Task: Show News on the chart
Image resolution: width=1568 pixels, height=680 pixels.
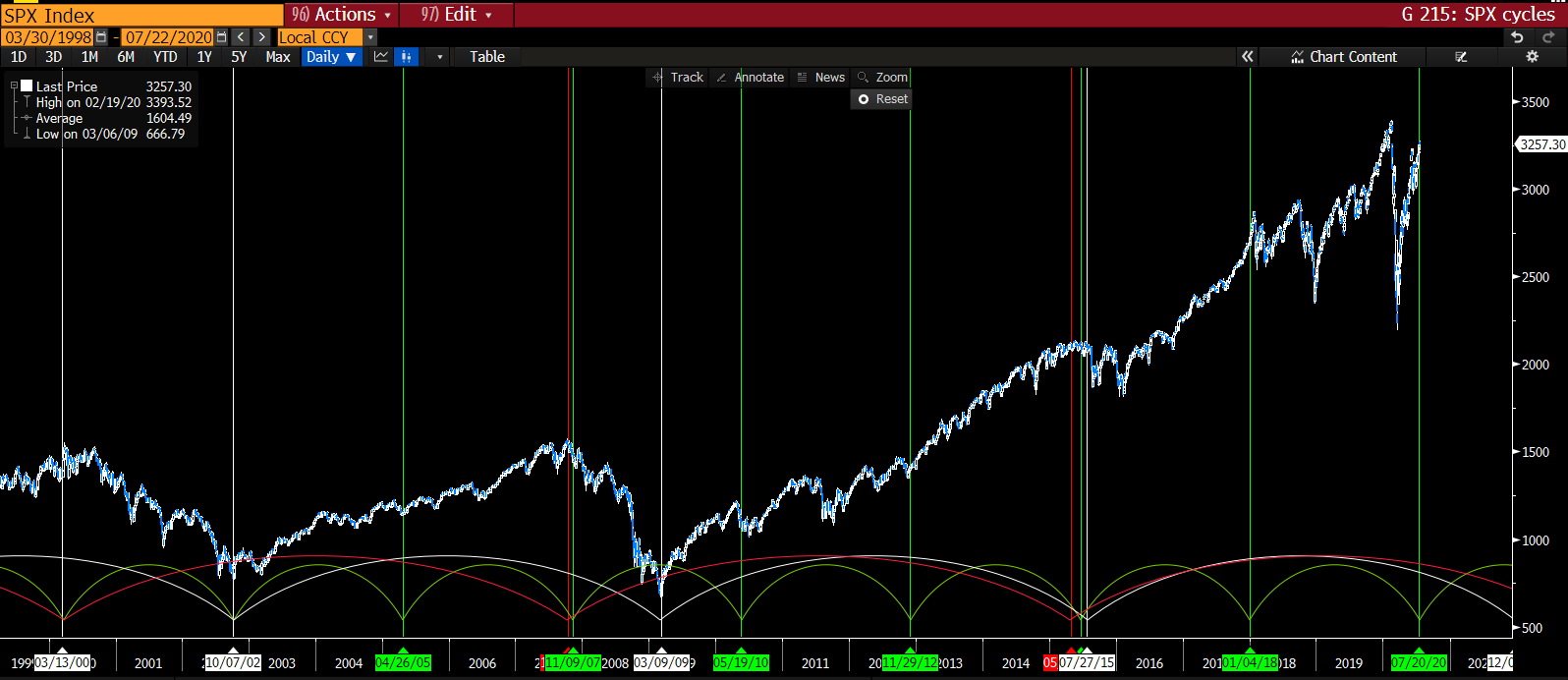Action: pyautogui.click(x=821, y=78)
